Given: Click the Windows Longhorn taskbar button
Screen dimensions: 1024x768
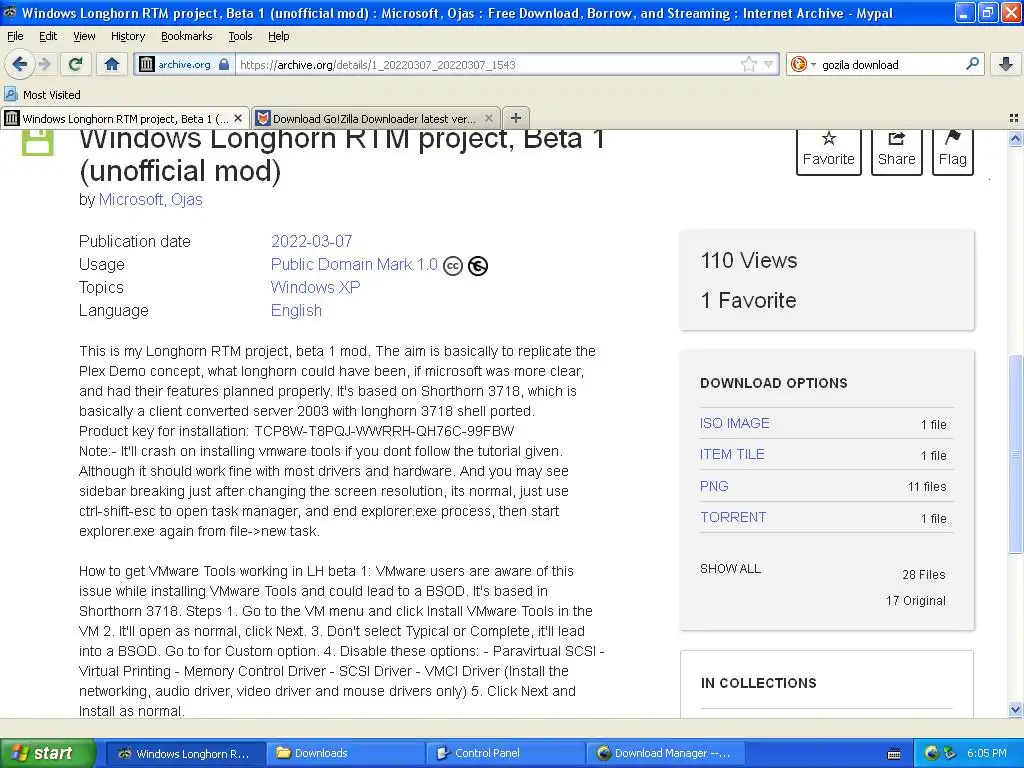Looking at the screenshot, I should 186,753.
